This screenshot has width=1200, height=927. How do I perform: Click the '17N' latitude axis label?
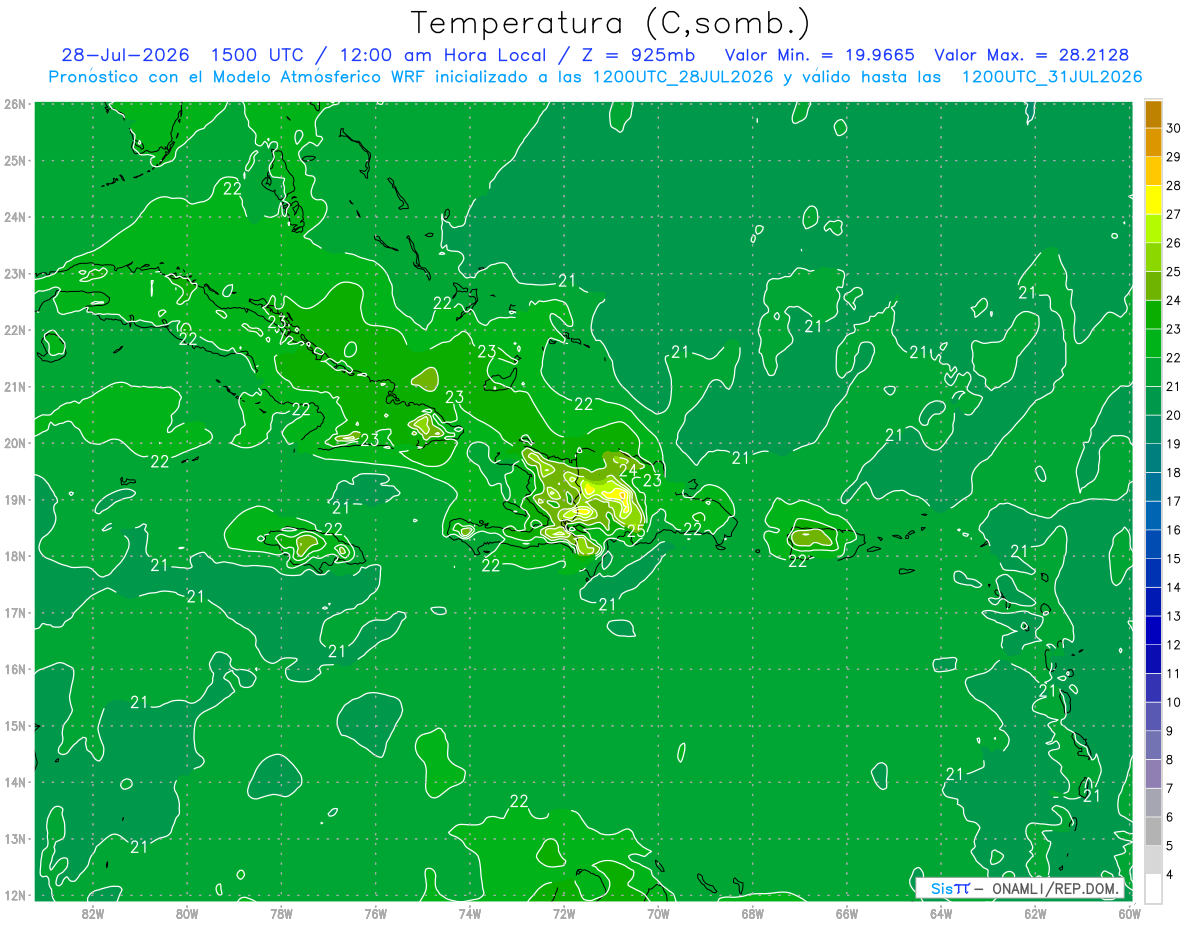pos(15,612)
